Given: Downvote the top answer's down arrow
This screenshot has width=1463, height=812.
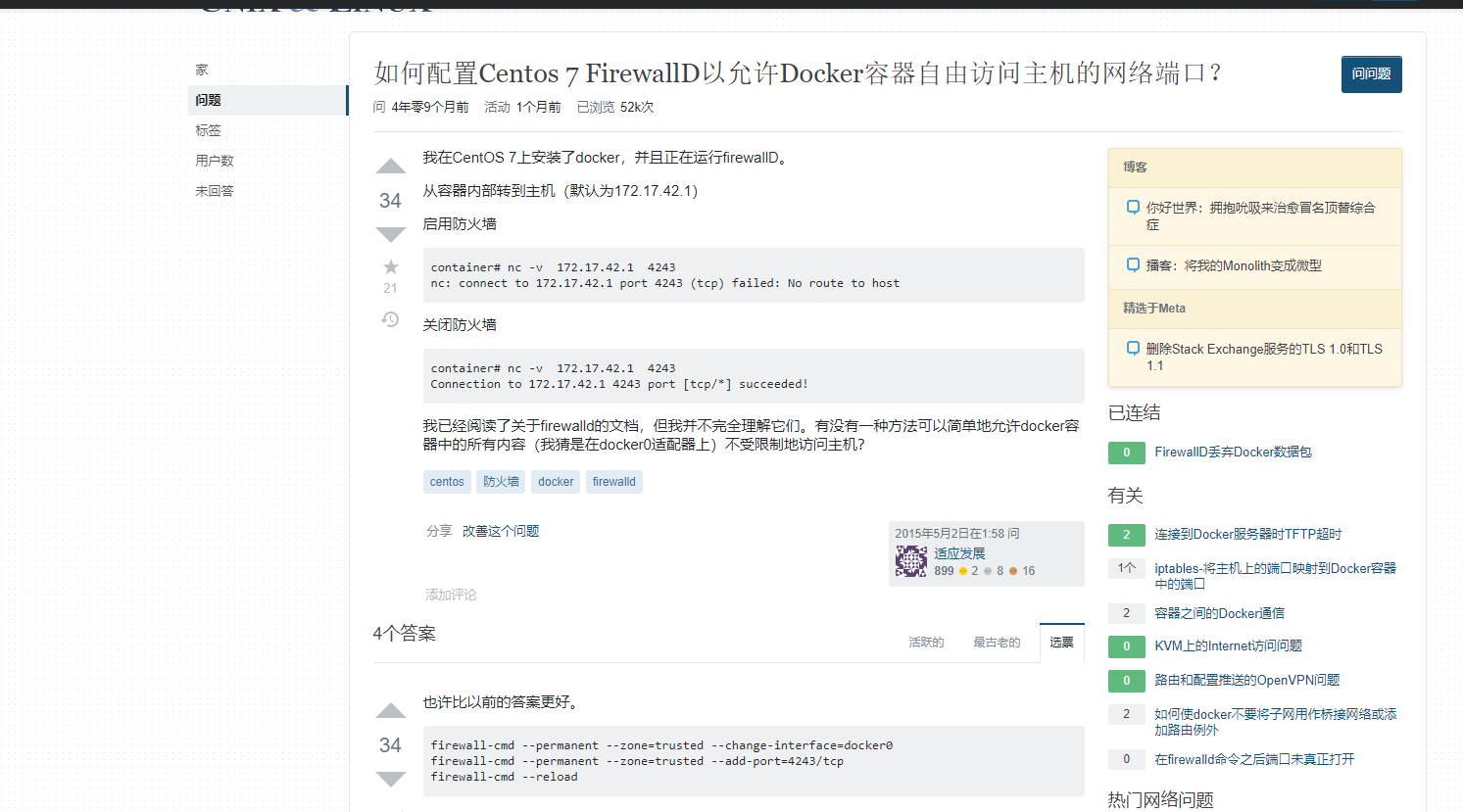Looking at the screenshot, I should (391, 779).
